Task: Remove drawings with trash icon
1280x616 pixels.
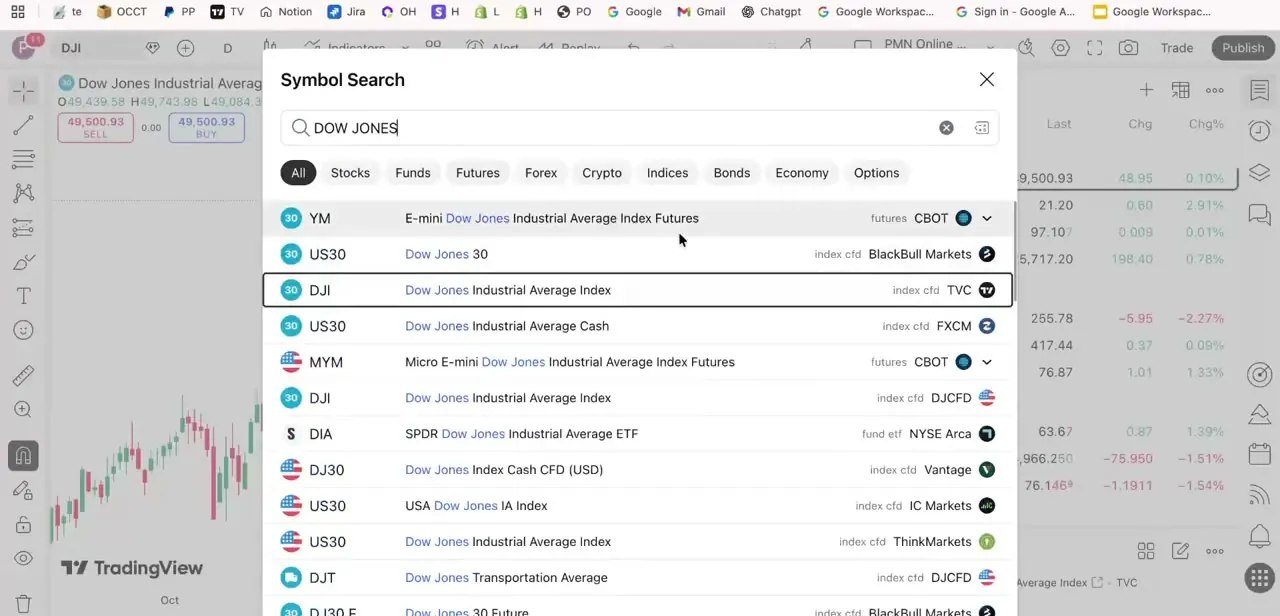Action: pyautogui.click(x=23, y=604)
